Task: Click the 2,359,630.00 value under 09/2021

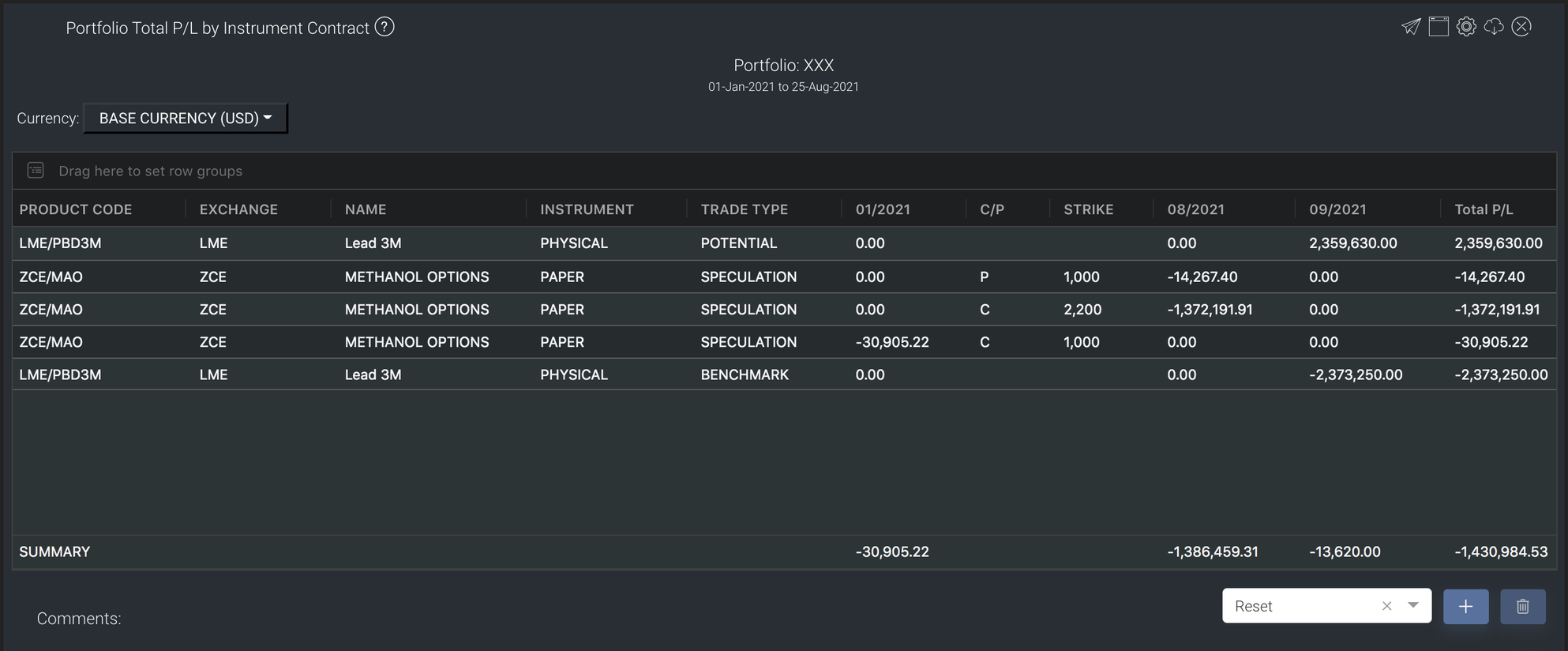Action: click(1353, 243)
